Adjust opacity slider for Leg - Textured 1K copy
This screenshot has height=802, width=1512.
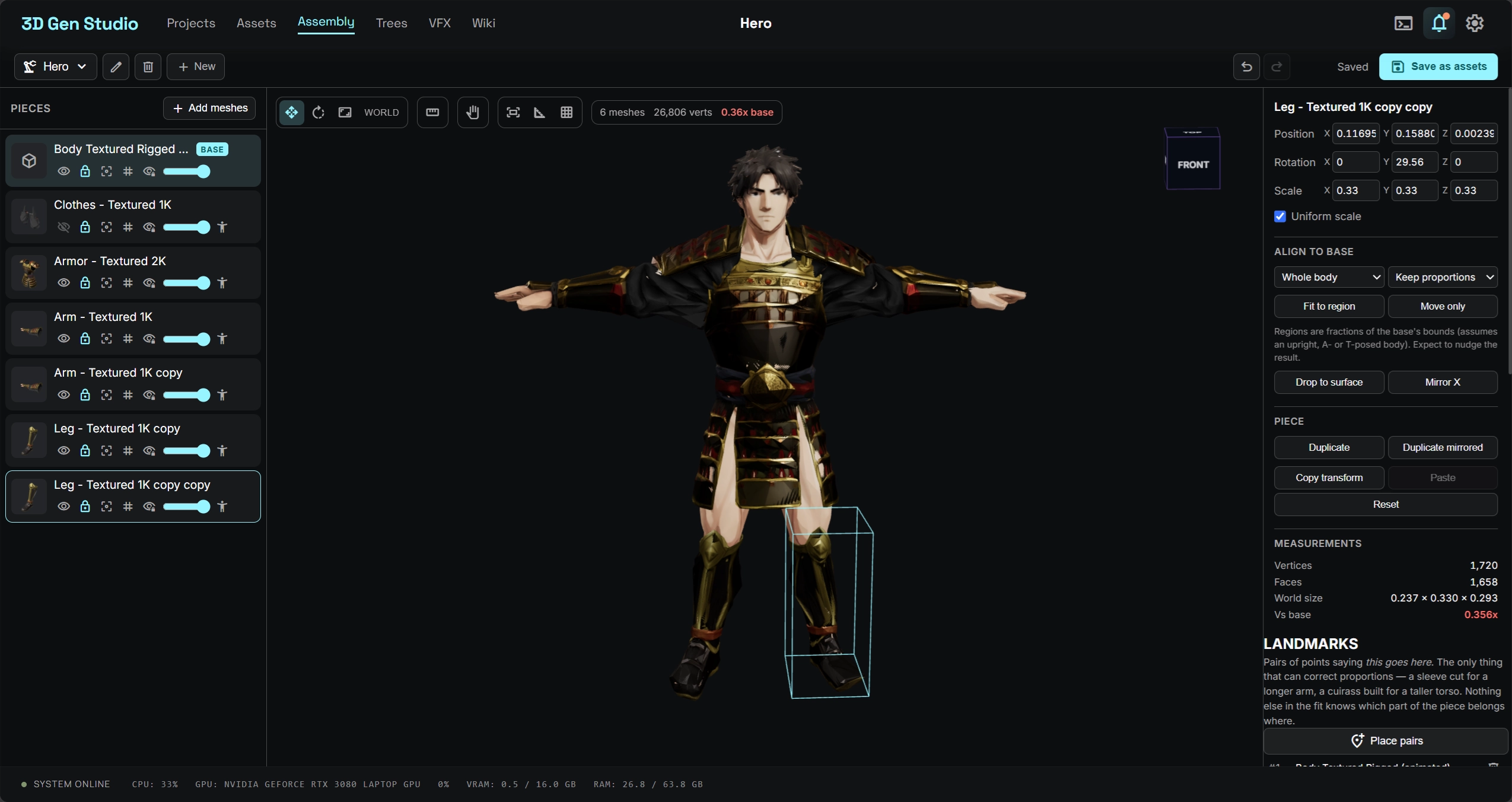click(x=186, y=451)
